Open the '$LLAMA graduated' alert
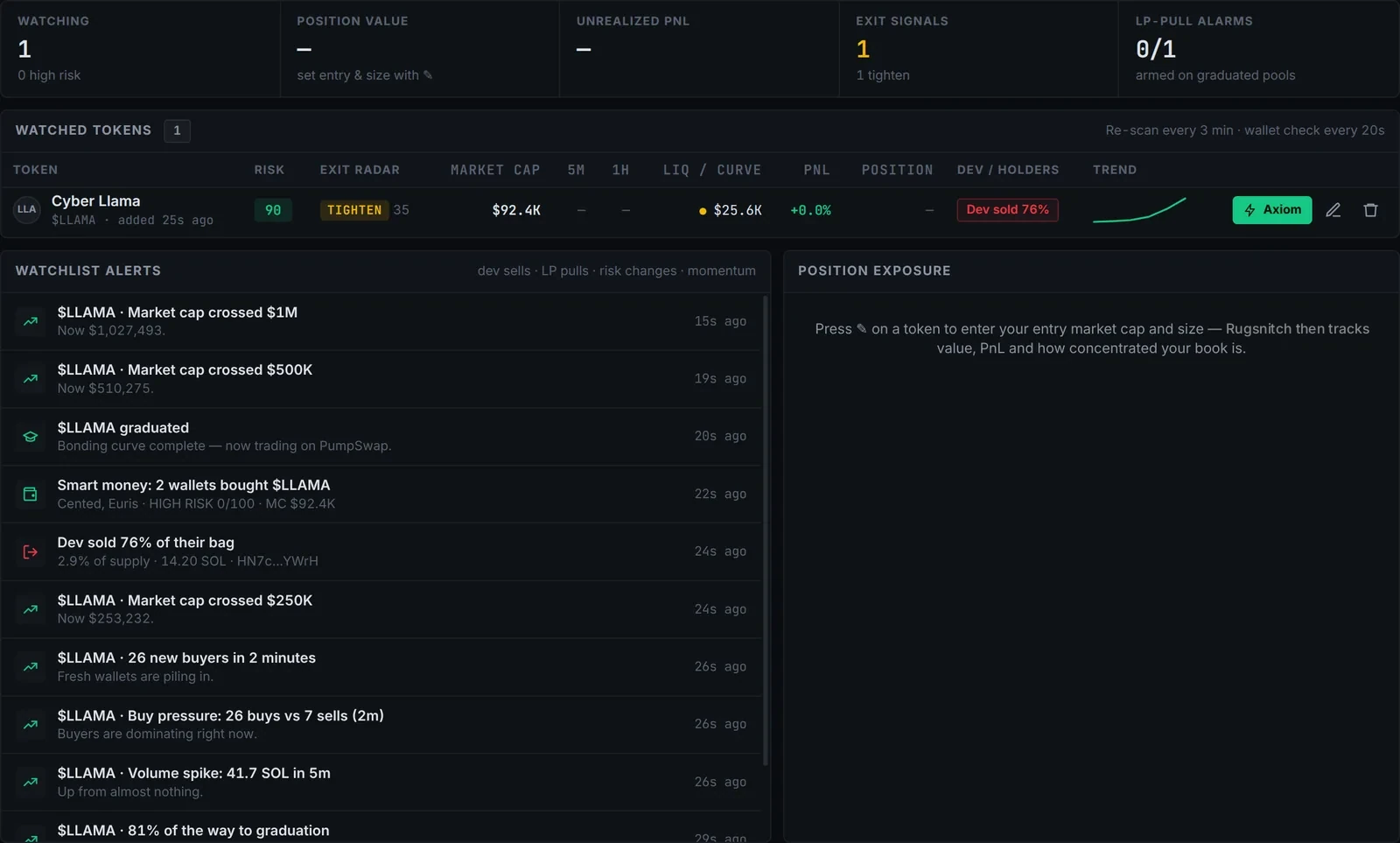Viewport: 1400px width, 843px height. tap(381, 436)
